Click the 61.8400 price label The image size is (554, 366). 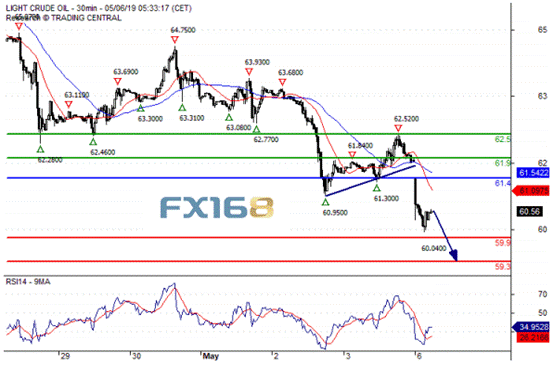click(x=360, y=146)
